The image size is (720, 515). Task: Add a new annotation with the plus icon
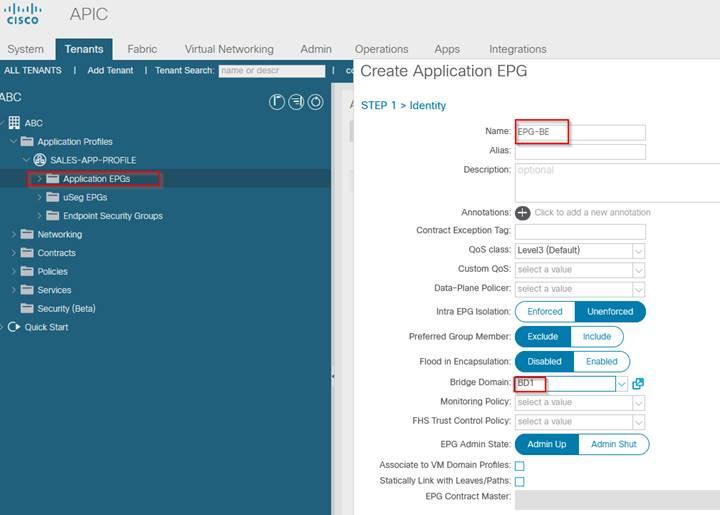(x=523, y=213)
